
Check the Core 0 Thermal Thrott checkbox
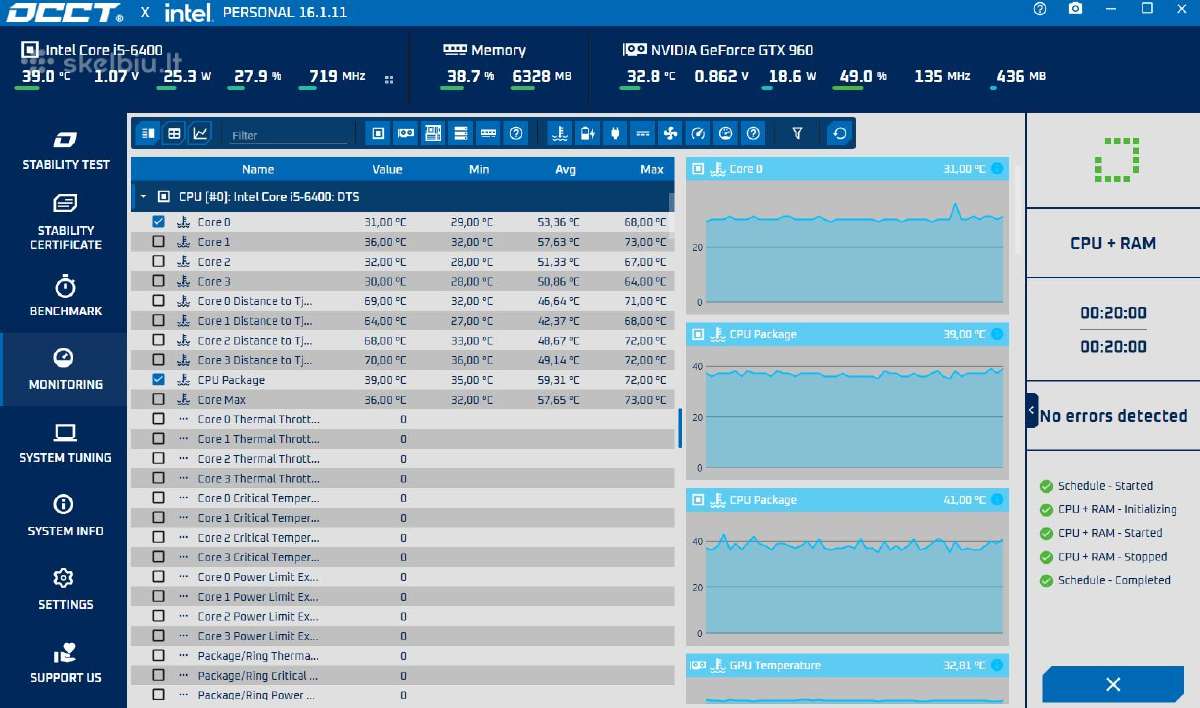158,419
